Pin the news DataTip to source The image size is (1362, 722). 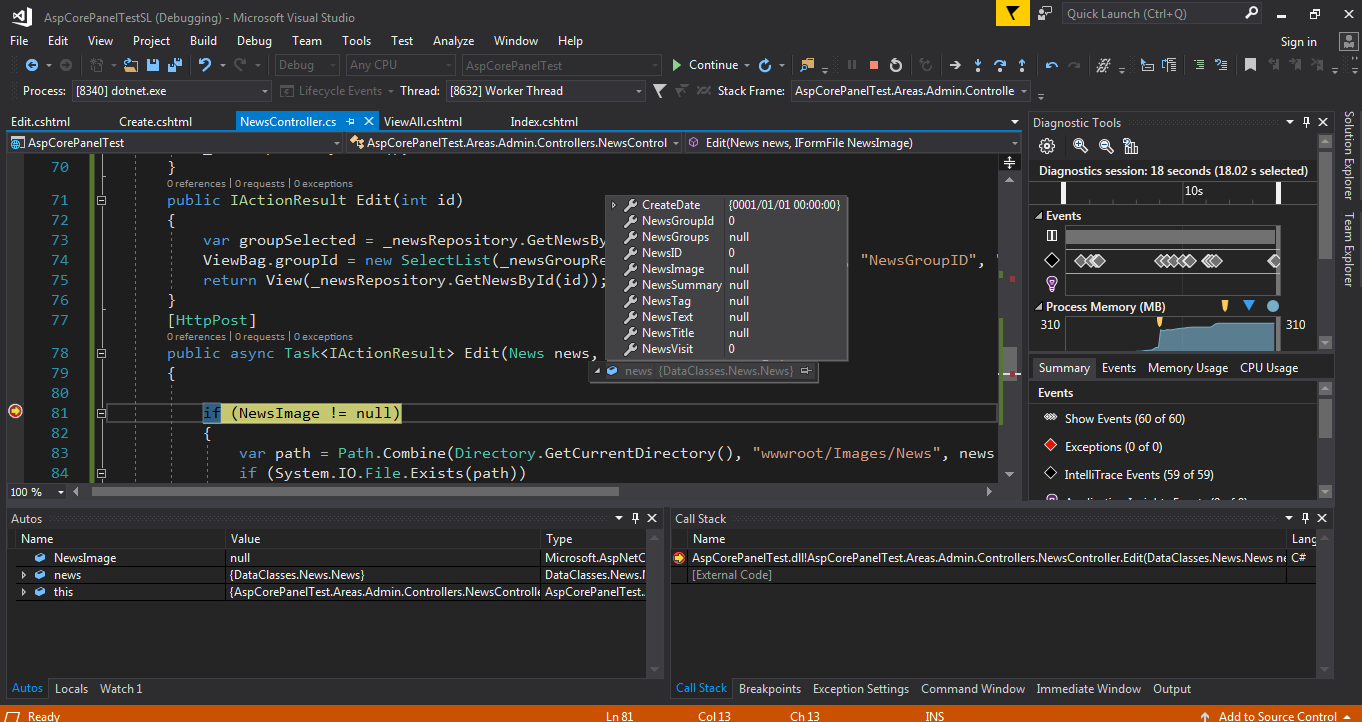(x=805, y=371)
